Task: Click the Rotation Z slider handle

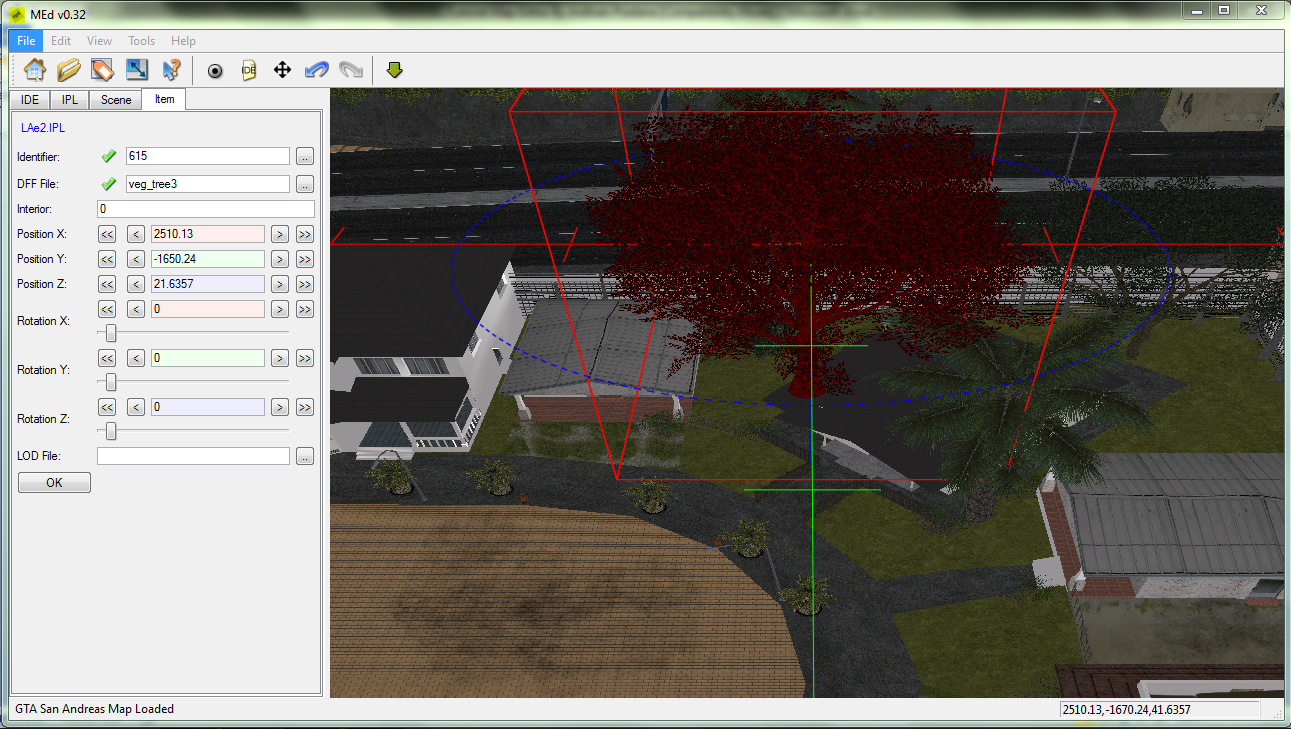Action: click(111, 431)
